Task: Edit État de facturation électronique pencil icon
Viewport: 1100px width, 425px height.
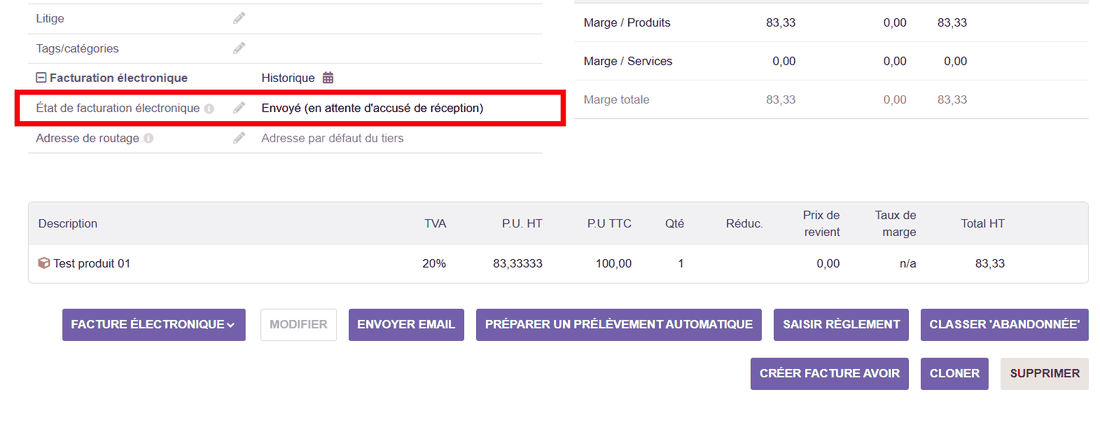Action: pos(239,108)
